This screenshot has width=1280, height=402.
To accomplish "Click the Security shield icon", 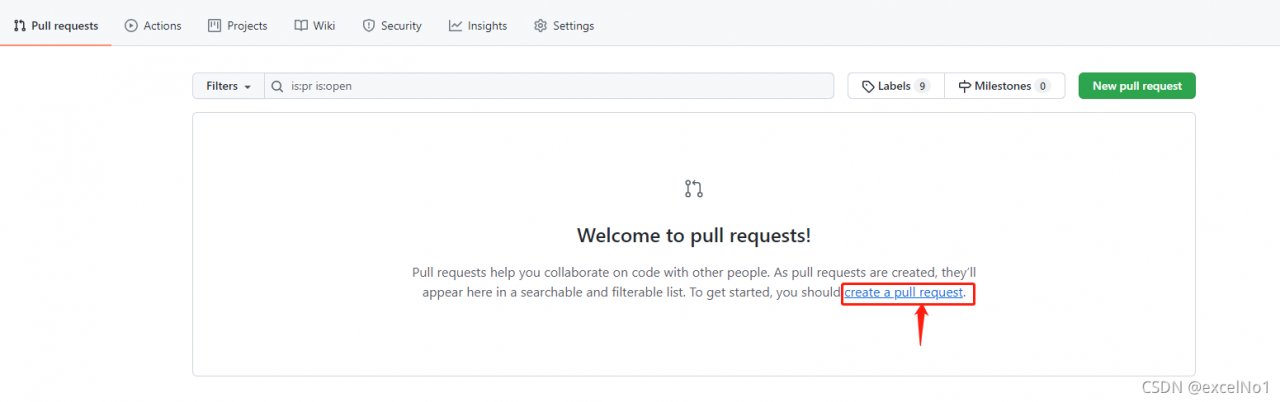I will tap(368, 26).
